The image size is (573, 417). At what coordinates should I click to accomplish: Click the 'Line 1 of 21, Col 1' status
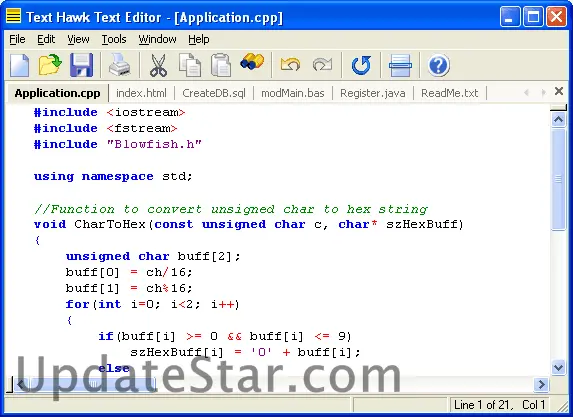coord(500,405)
